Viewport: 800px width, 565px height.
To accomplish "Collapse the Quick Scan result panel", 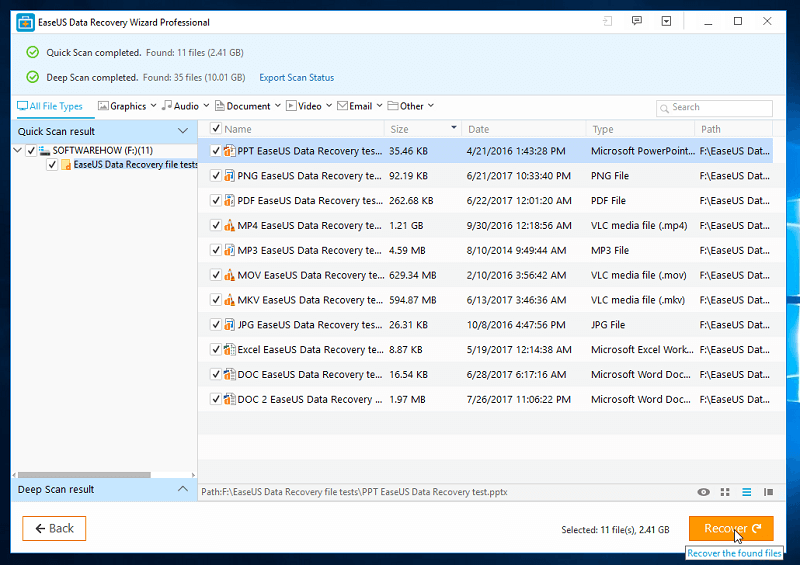I will coord(183,131).
